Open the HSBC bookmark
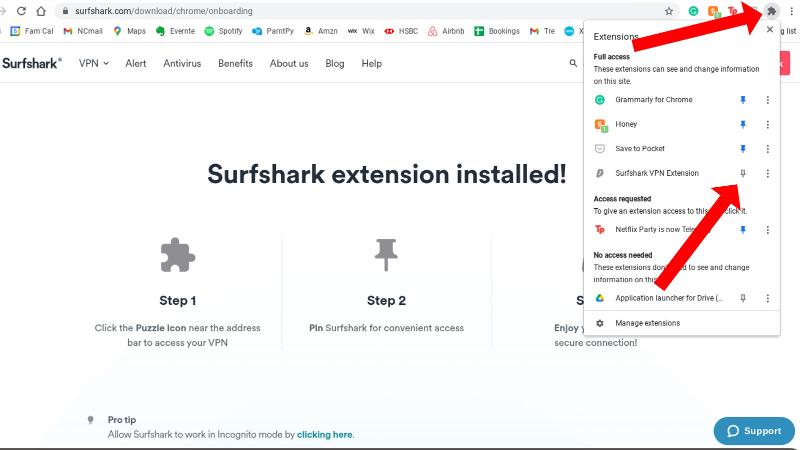Viewport: 800px width, 450px height. (401, 31)
